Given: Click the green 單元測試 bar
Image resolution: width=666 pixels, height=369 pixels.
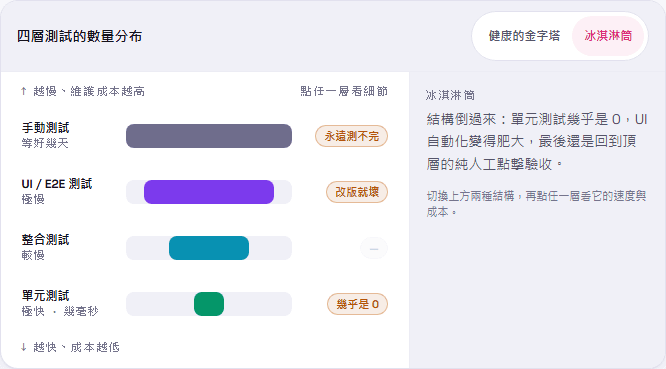Looking at the screenshot, I should click(x=209, y=304).
